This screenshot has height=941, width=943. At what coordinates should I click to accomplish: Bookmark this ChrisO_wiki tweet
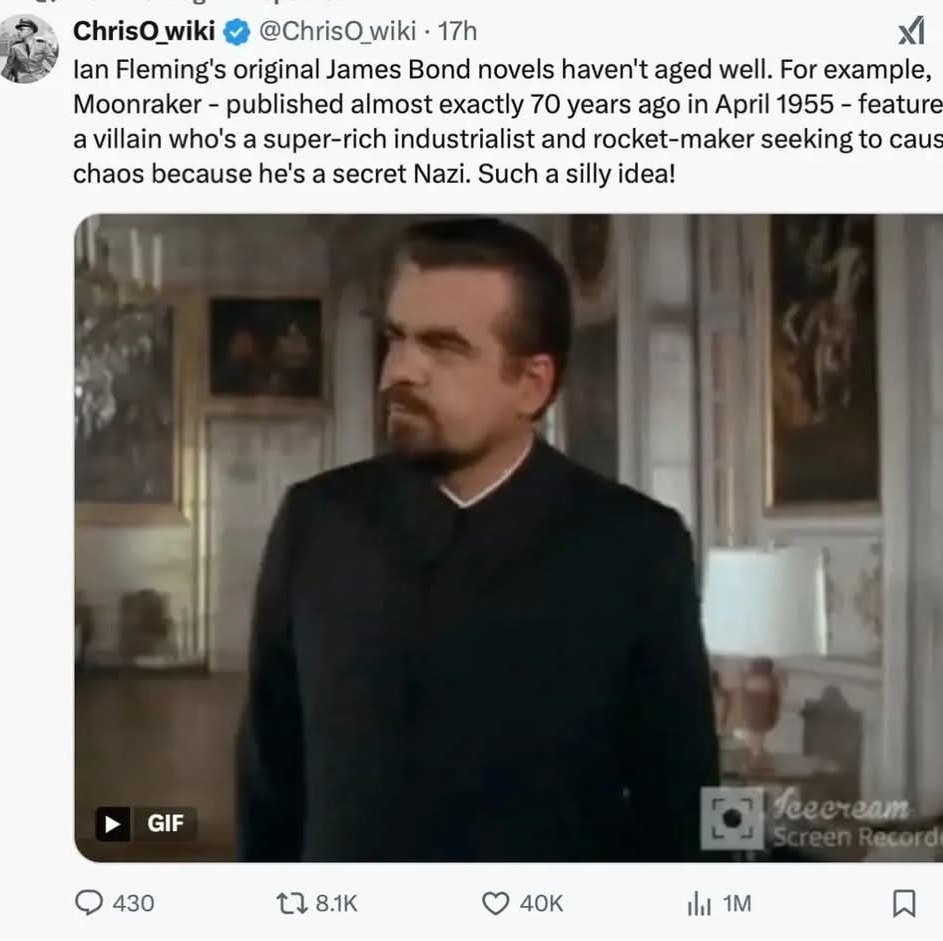(x=902, y=904)
